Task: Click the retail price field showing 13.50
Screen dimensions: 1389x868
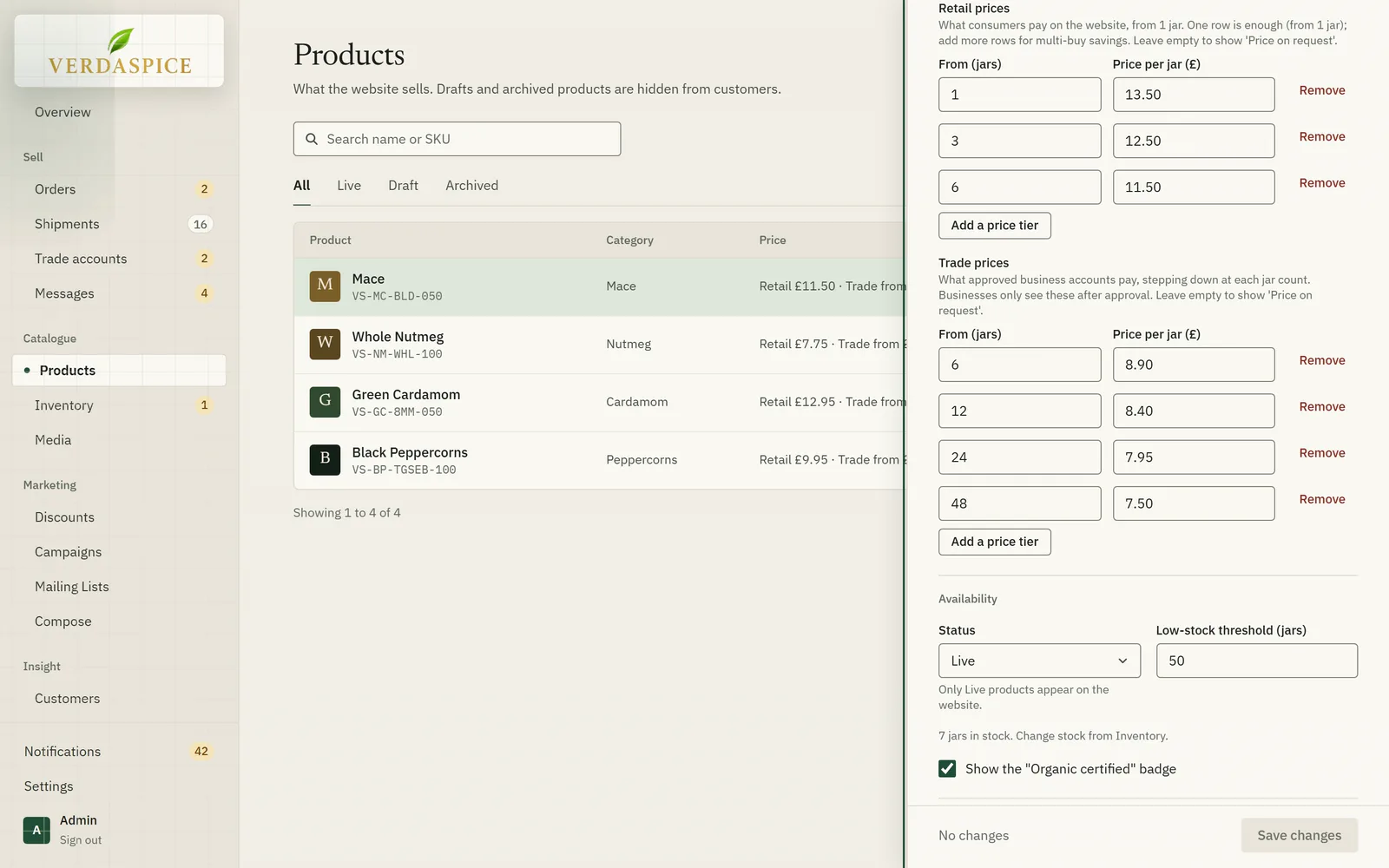Action: [1194, 95]
